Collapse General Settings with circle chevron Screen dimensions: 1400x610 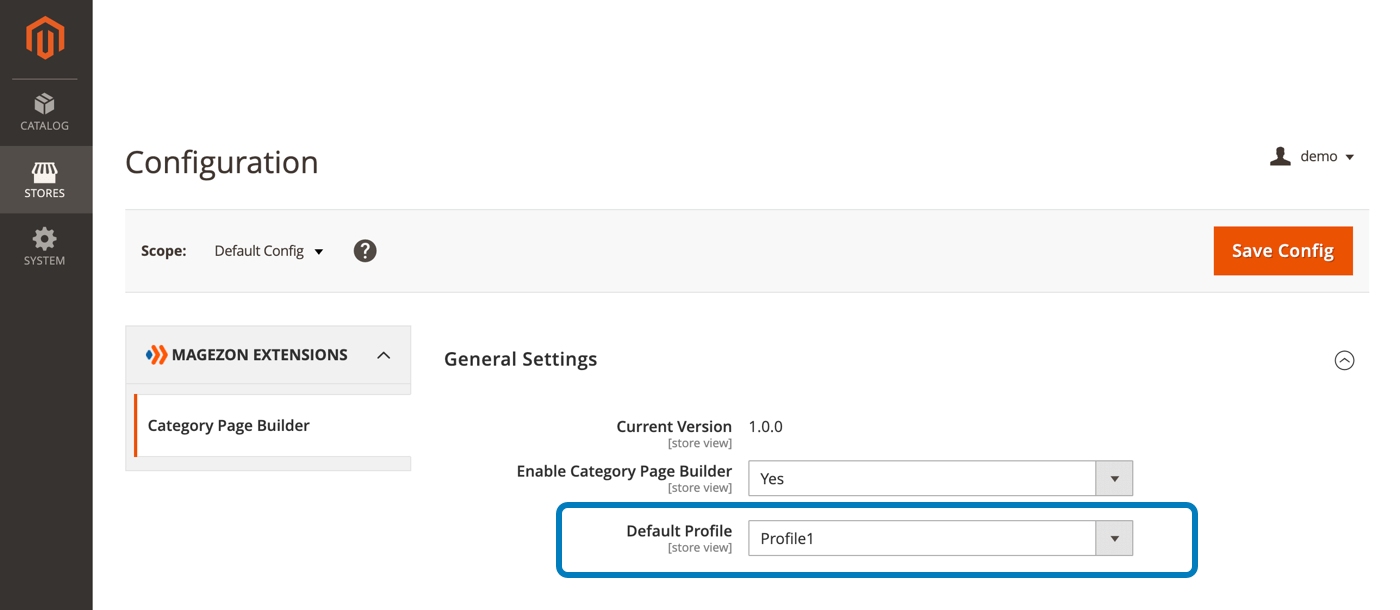click(1344, 360)
